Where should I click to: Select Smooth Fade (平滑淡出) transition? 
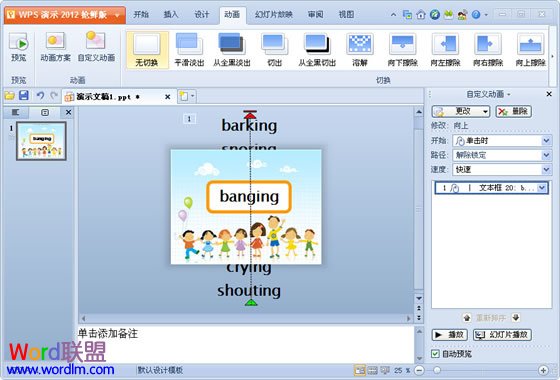(x=189, y=50)
